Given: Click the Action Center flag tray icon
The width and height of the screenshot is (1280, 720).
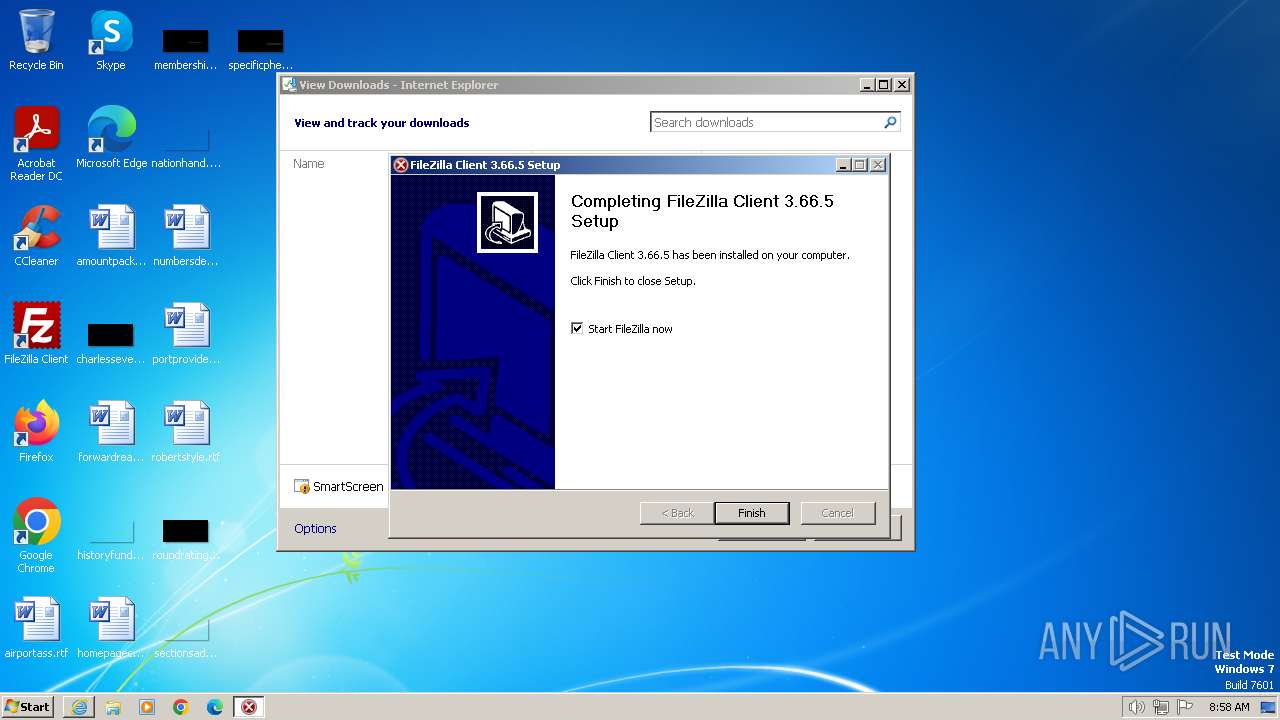Looking at the screenshot, I should (1185, 707).
